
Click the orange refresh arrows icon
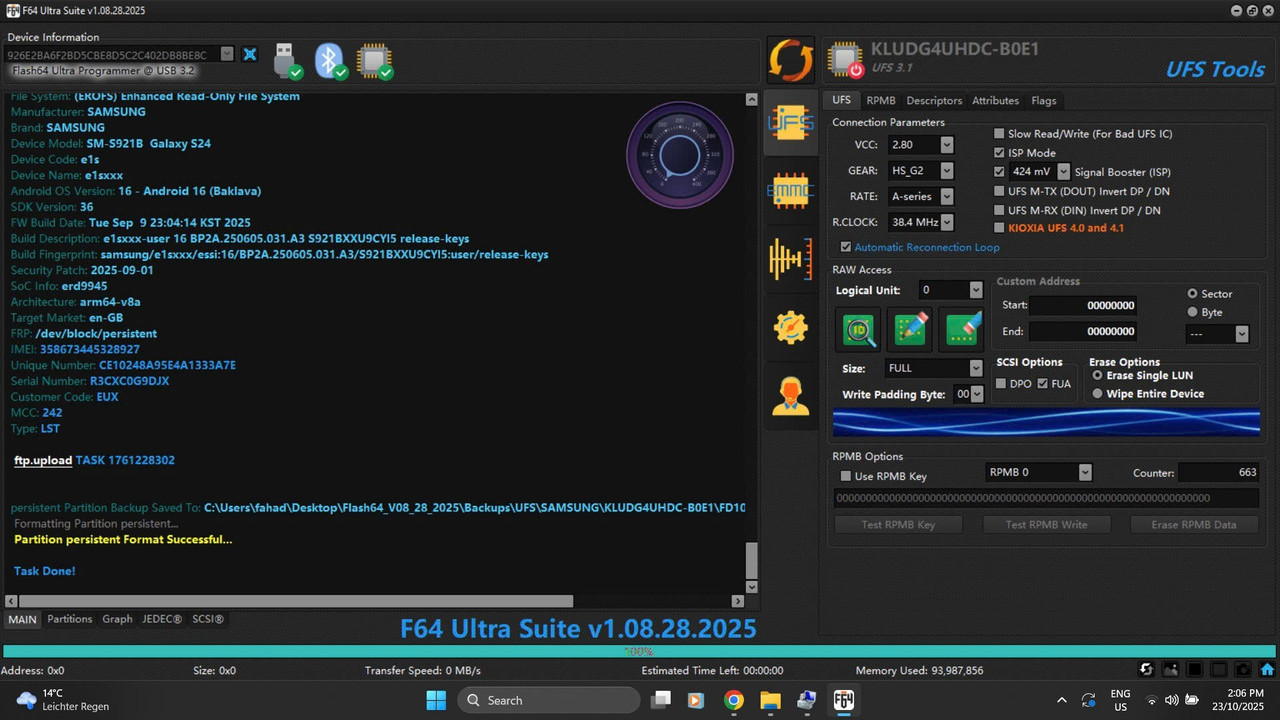click(790, 60)
